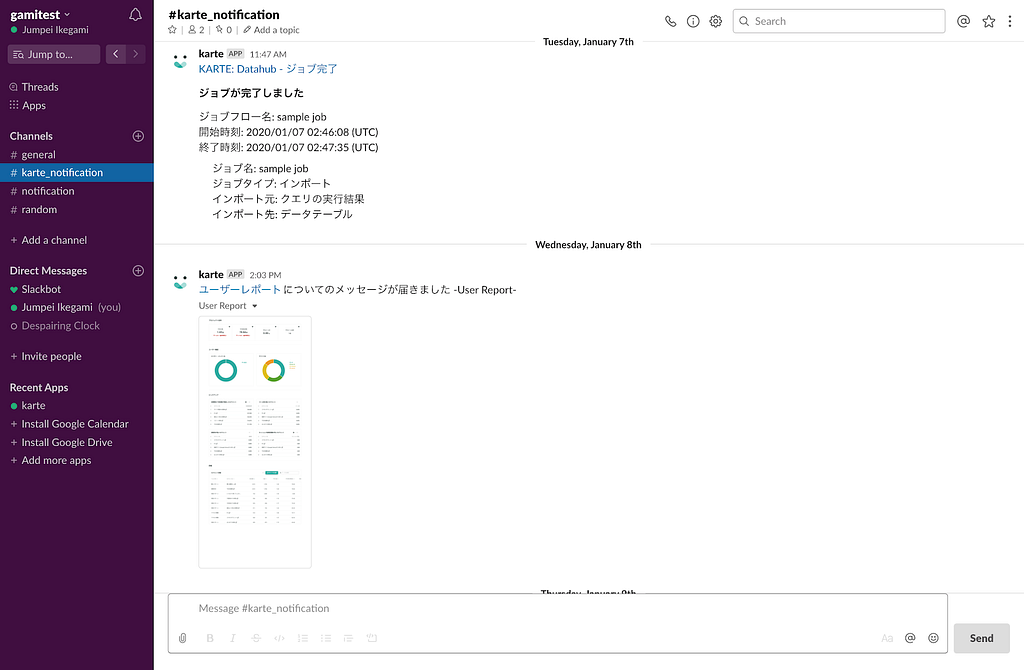Screen dimensions: 1024x670
Task: Open channel settings gear icon
Action: pyautogui.click(x=716, y=21)
